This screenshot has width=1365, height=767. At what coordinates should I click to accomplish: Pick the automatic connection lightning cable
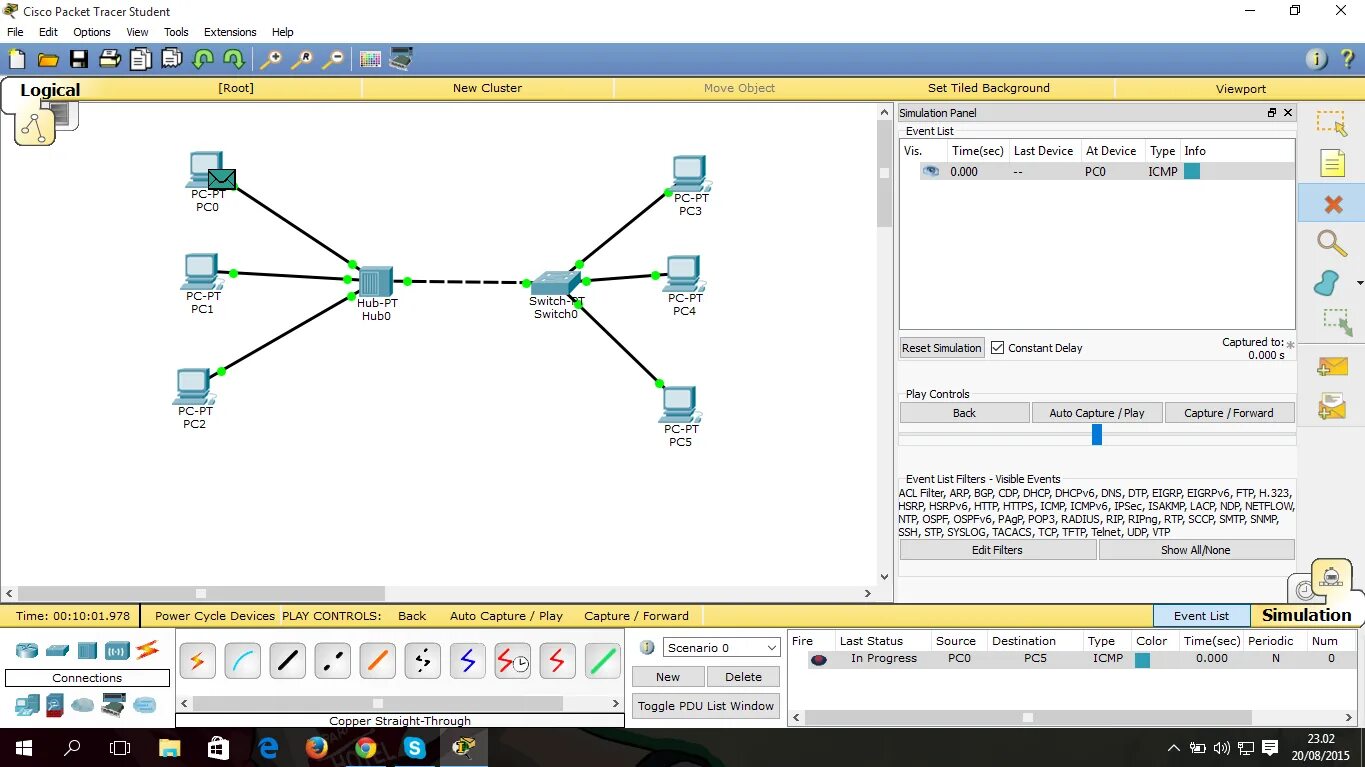pos(197,661)
